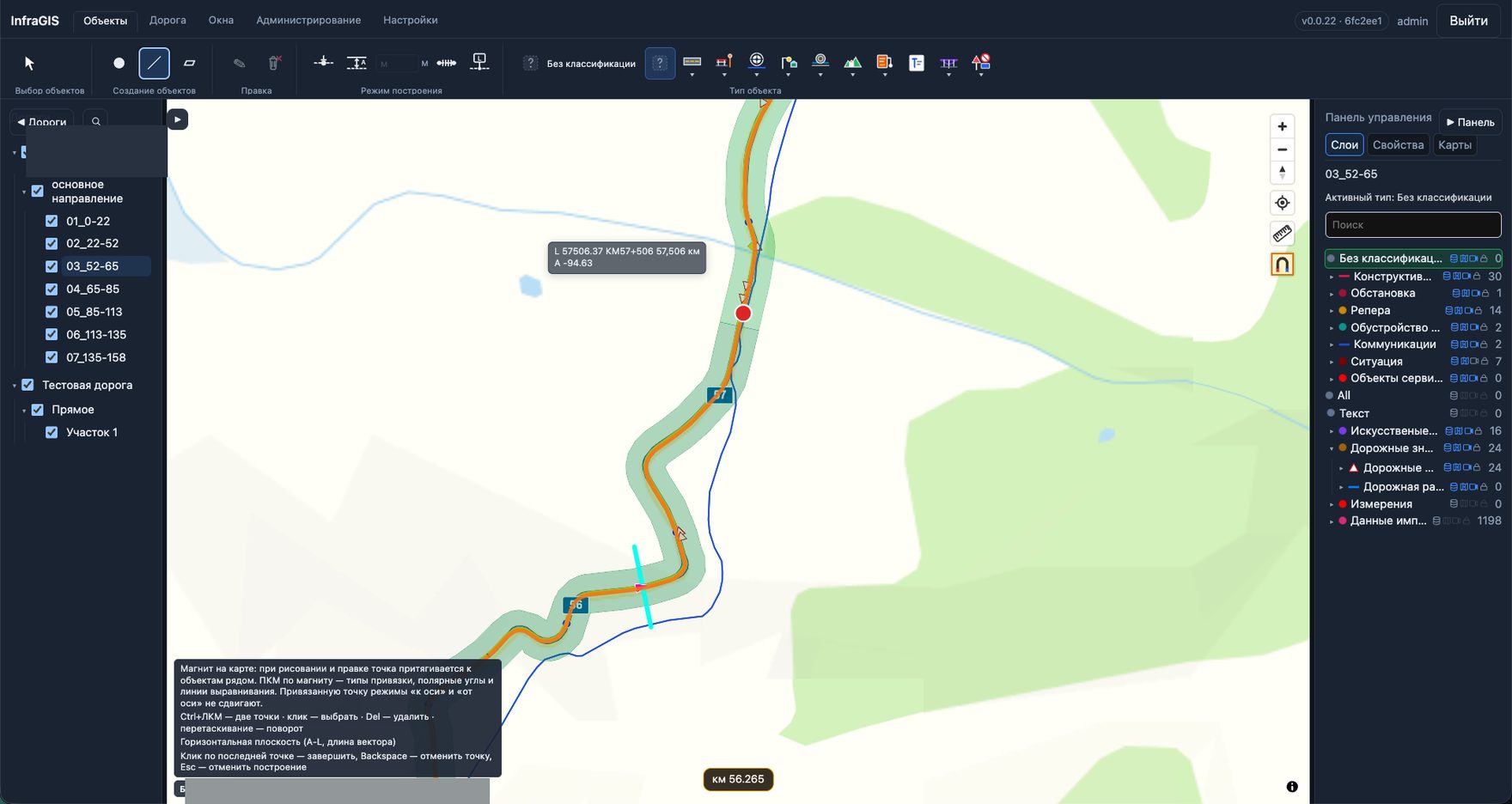This screenshot has width=1512, height=804.
Task: Click the Дороги collapse button
Action: [41, 122]
